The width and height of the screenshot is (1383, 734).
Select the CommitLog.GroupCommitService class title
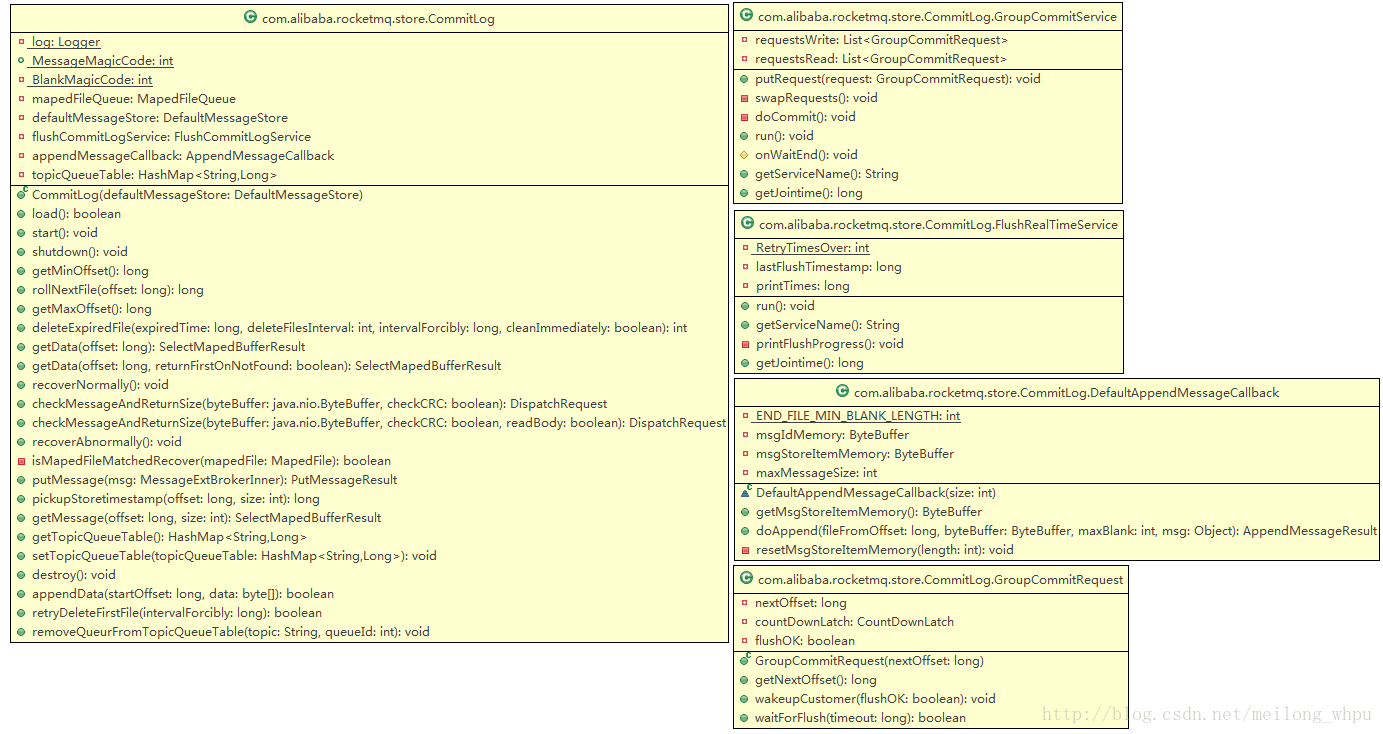(x=937, y=16)
